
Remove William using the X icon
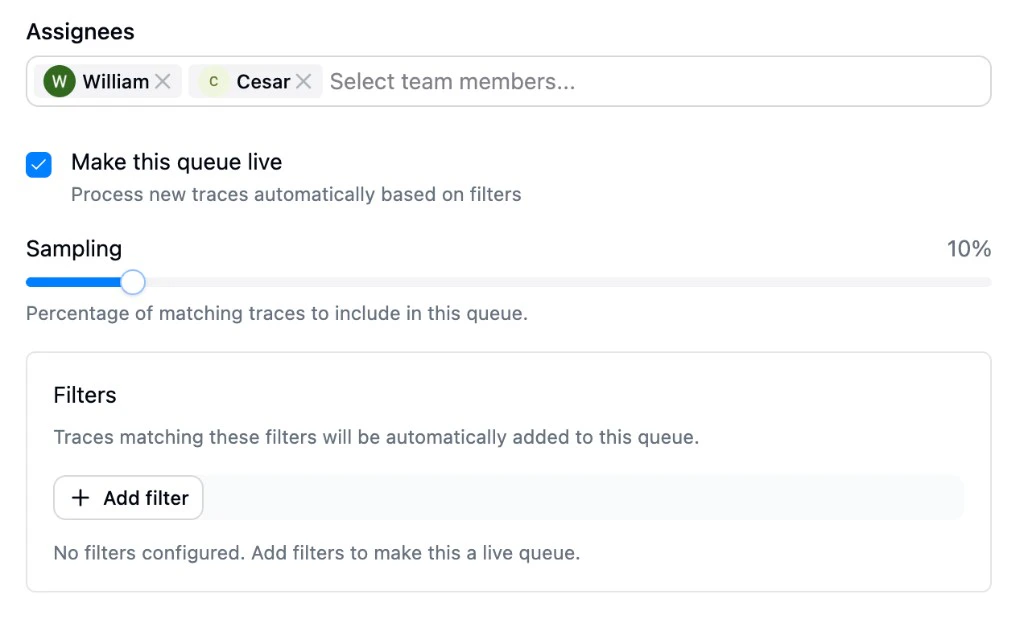pyautogui.click(x=163, y=81)
